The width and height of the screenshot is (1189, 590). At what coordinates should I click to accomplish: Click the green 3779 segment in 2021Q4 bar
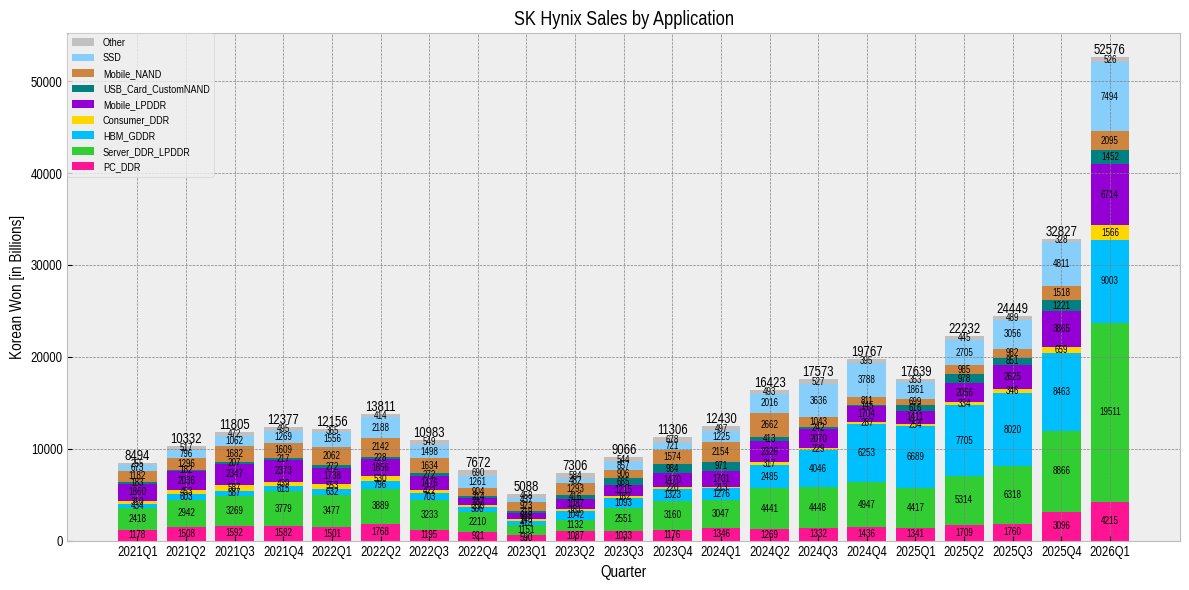coord(283,509)
